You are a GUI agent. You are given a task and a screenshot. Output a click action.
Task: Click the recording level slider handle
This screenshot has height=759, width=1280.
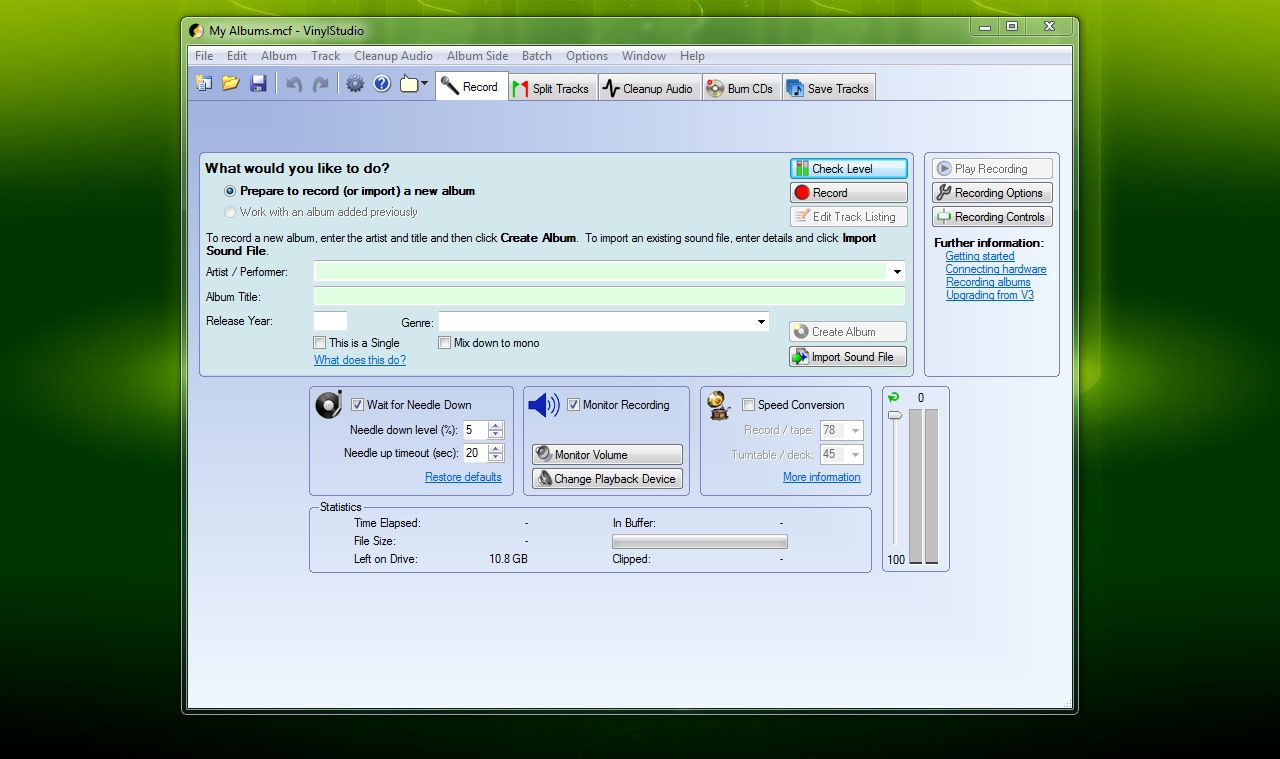[x=895, y=415]
